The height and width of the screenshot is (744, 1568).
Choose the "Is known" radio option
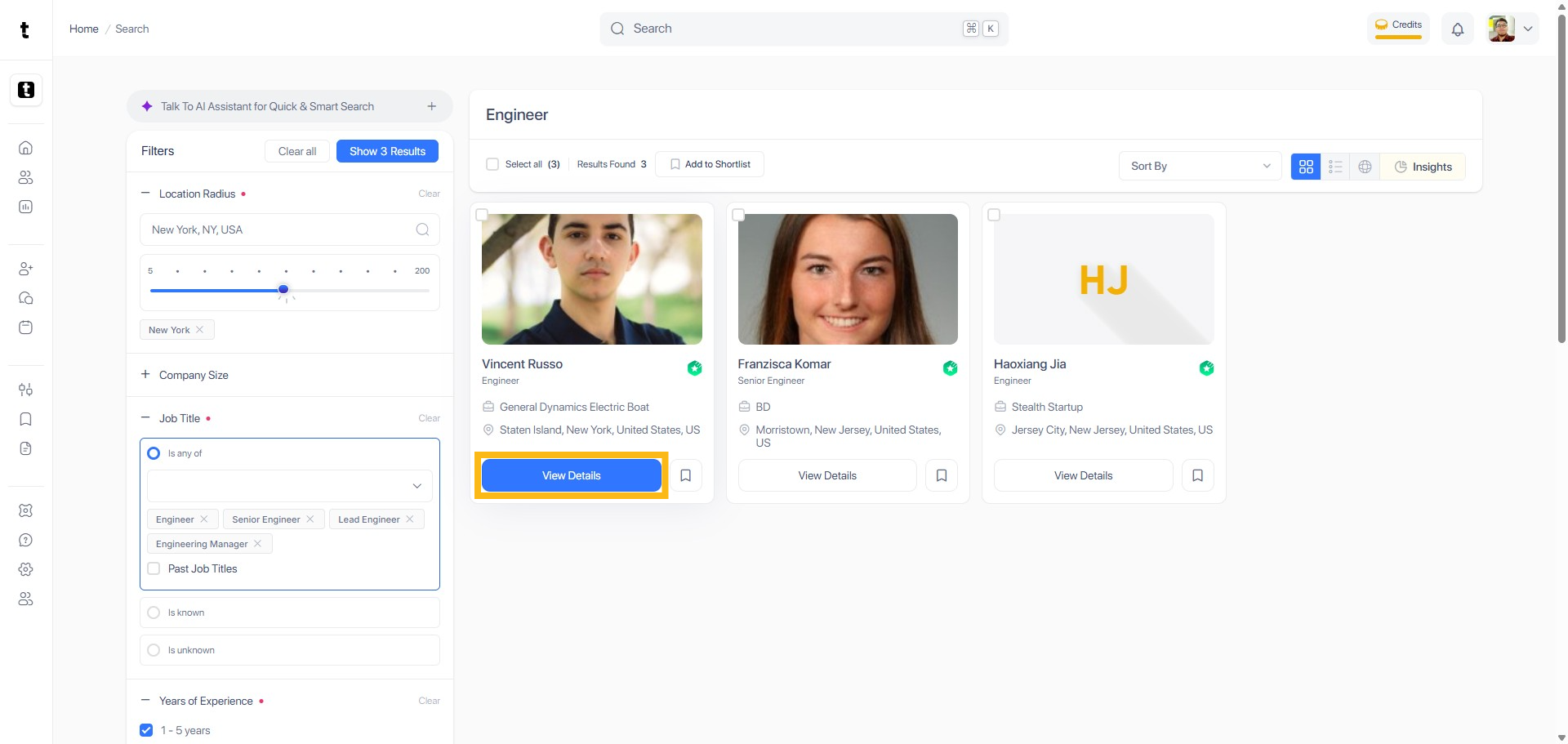click(x=154, y=613)
